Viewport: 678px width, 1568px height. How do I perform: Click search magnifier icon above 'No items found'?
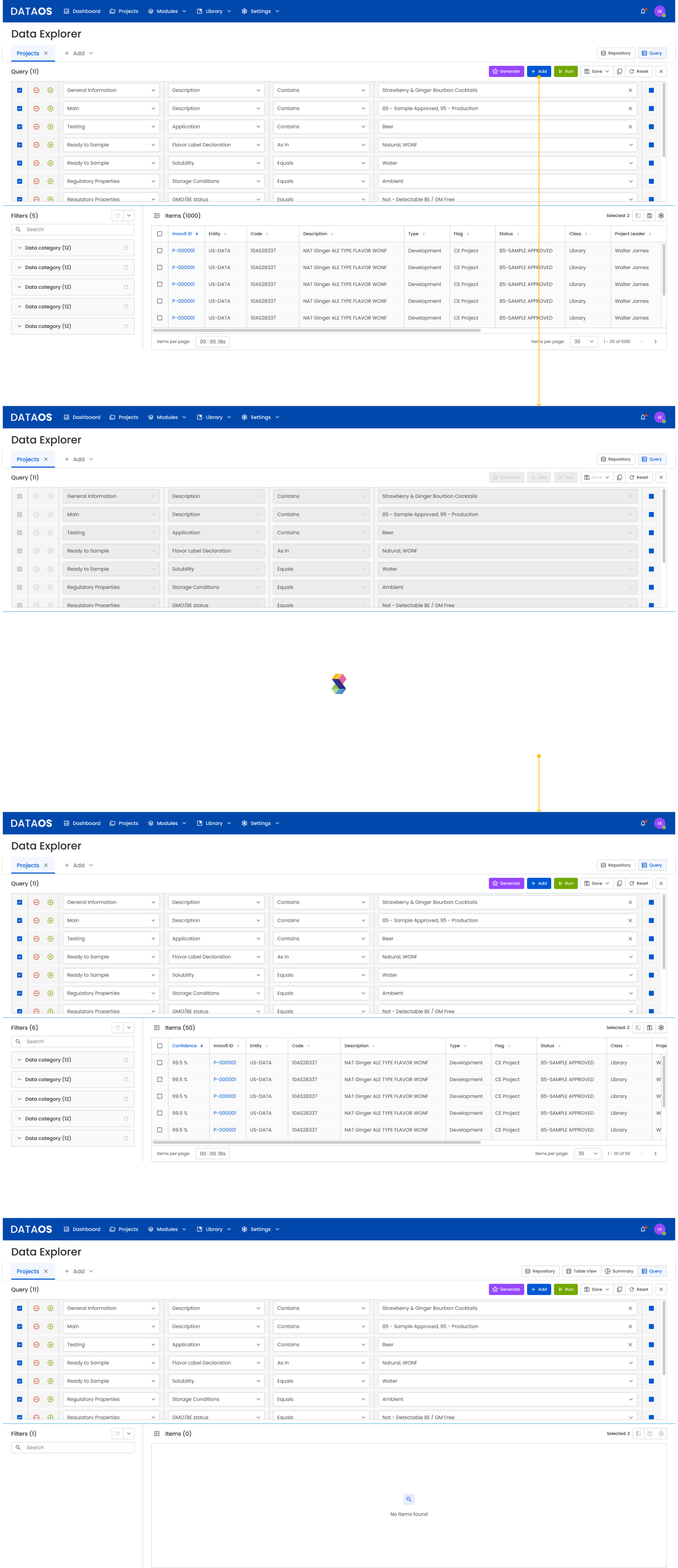[409, 1499]
